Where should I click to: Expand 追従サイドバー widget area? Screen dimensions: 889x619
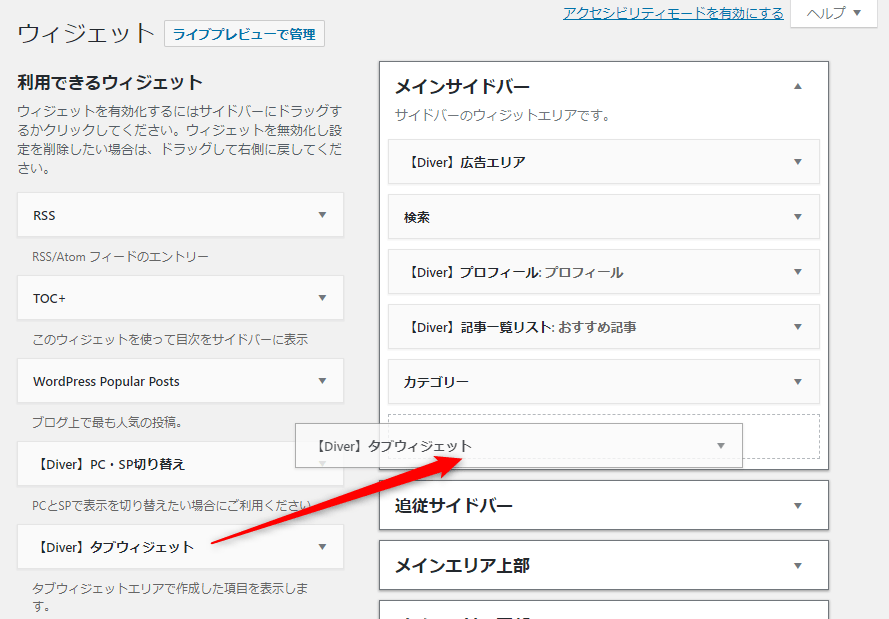[x=797, y=506]
